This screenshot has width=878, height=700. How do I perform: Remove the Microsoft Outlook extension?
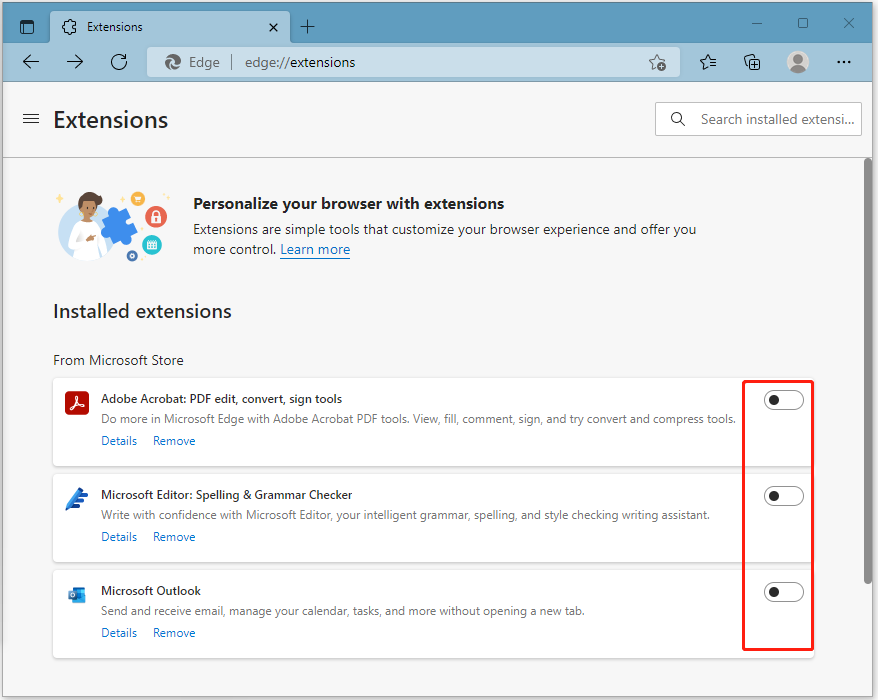[x=174, y=633]
